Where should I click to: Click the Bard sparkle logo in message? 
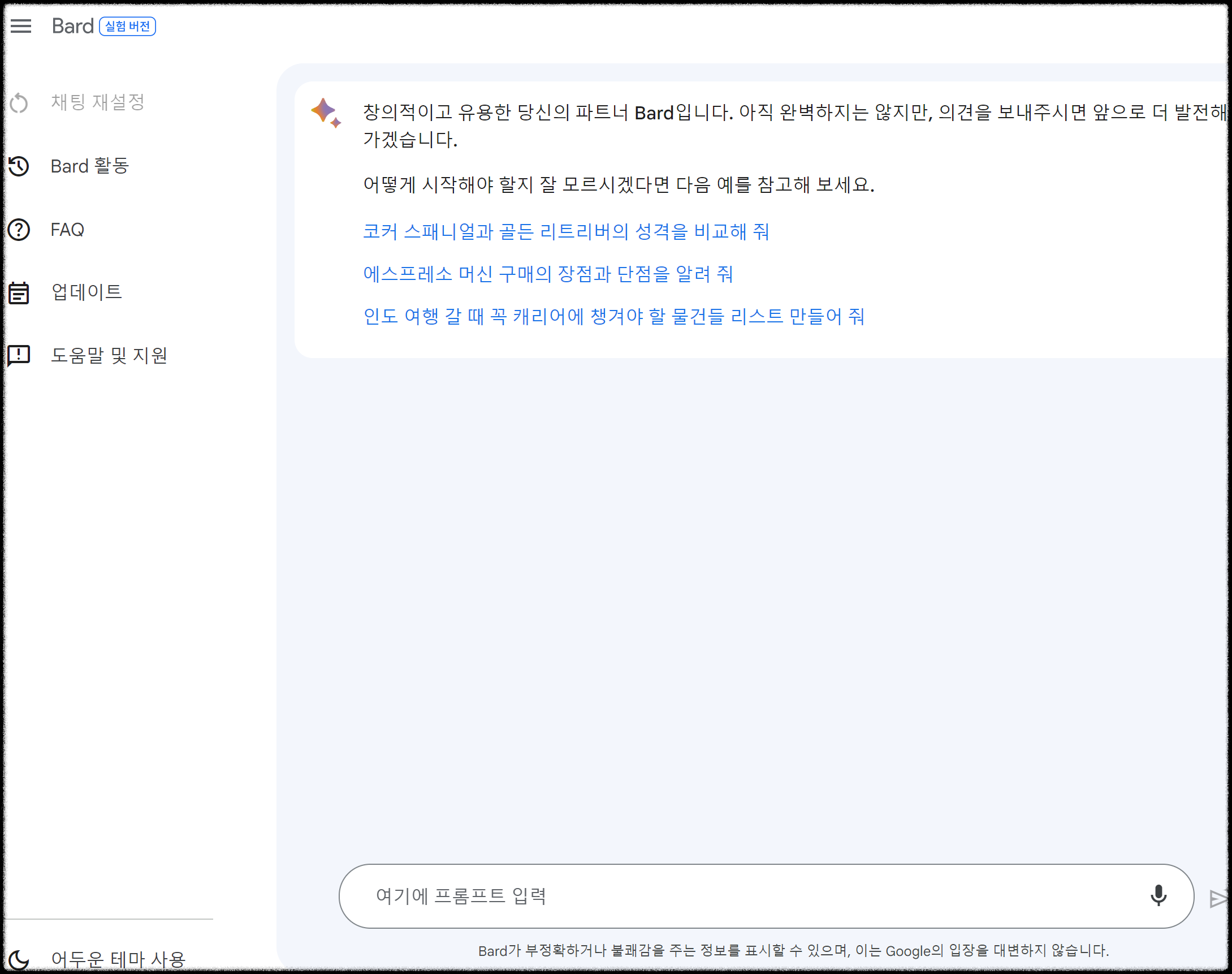point(326,113)
